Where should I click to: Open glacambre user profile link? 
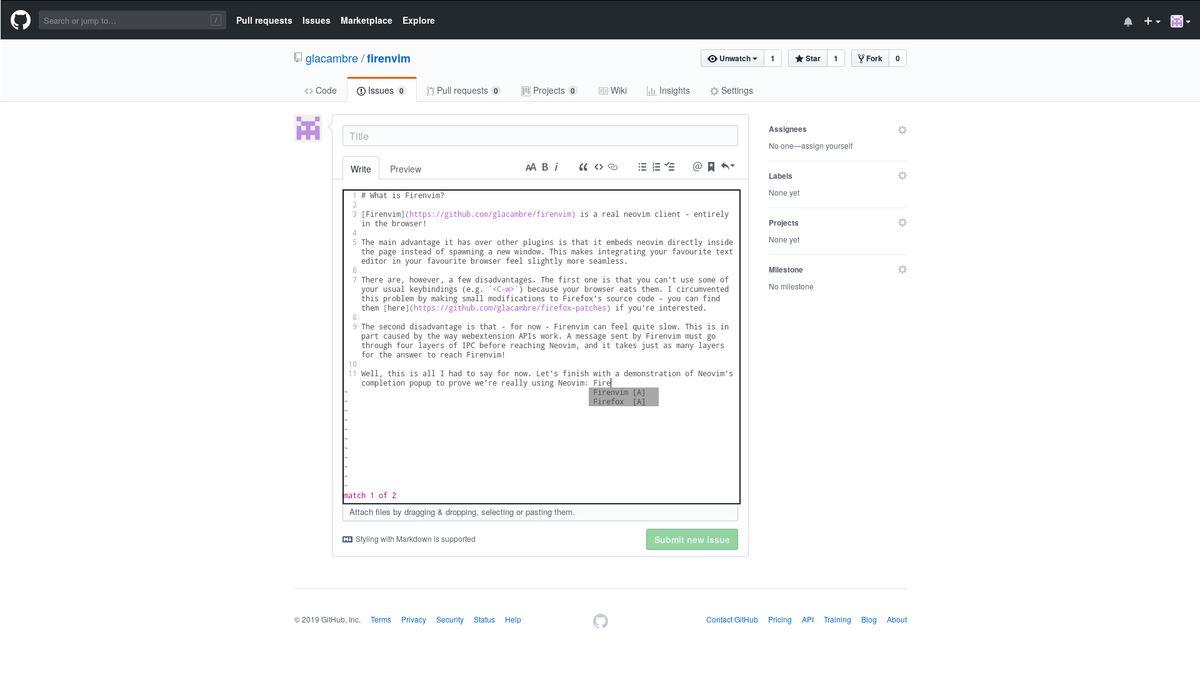(x=331, y=59)
